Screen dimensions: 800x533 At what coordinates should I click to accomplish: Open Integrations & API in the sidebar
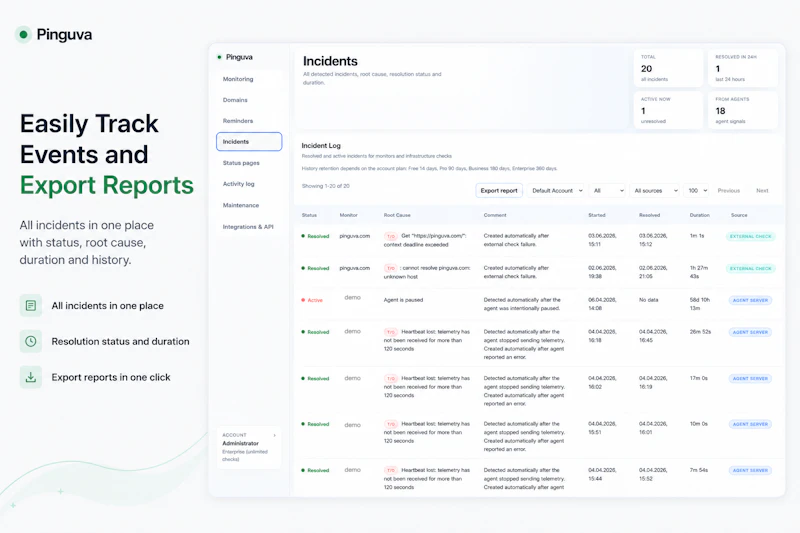pyautogui.click(x=248, y=227)
